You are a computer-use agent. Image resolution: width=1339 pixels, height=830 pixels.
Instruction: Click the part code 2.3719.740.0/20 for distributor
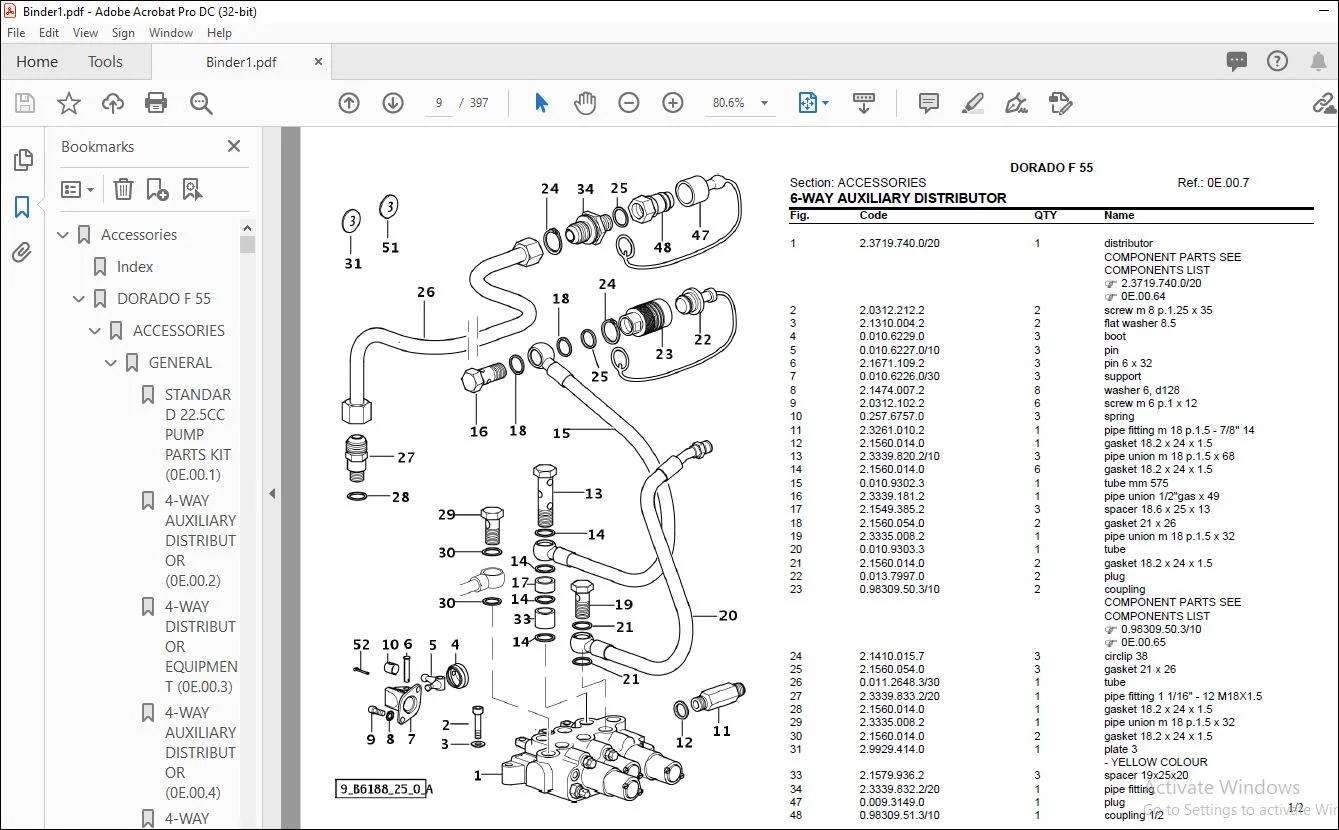(x=899, y=243)
